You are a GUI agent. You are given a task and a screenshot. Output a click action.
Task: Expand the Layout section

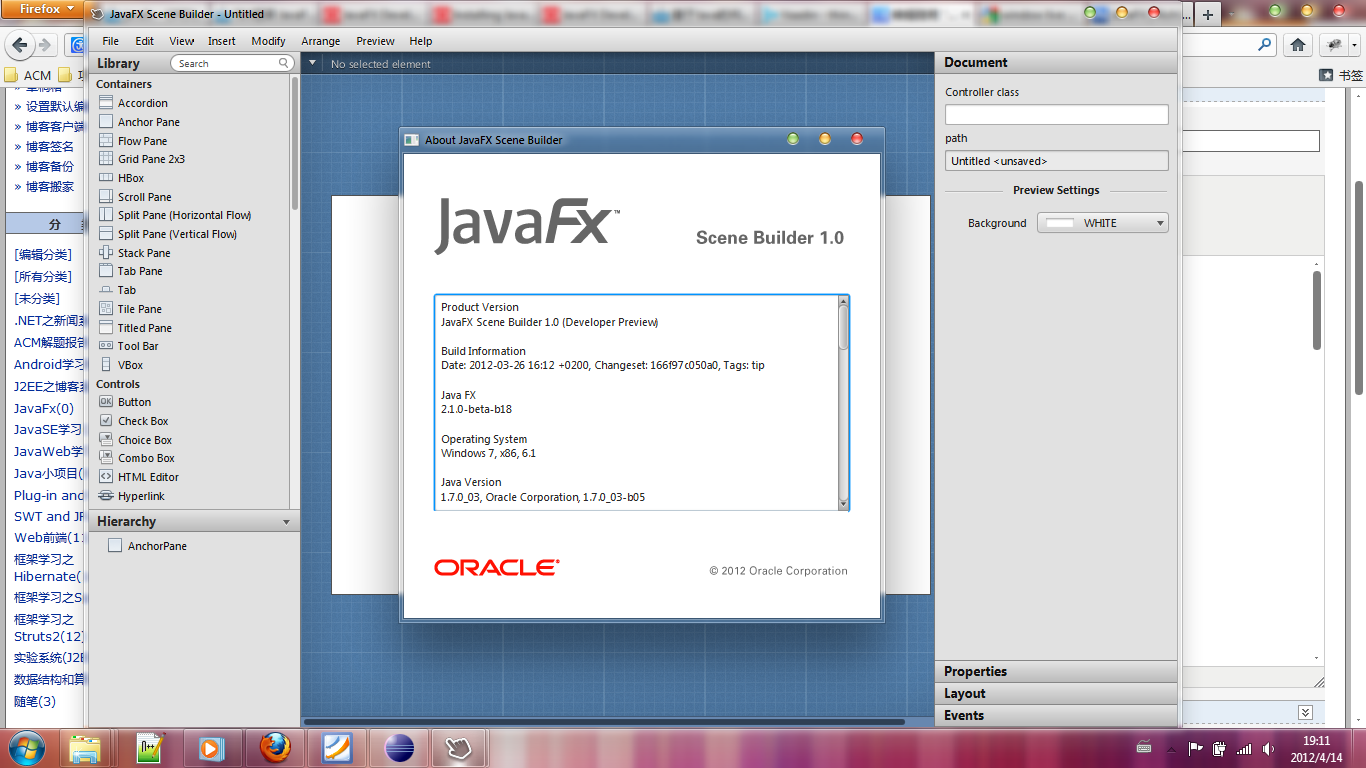click(1056, 693)
